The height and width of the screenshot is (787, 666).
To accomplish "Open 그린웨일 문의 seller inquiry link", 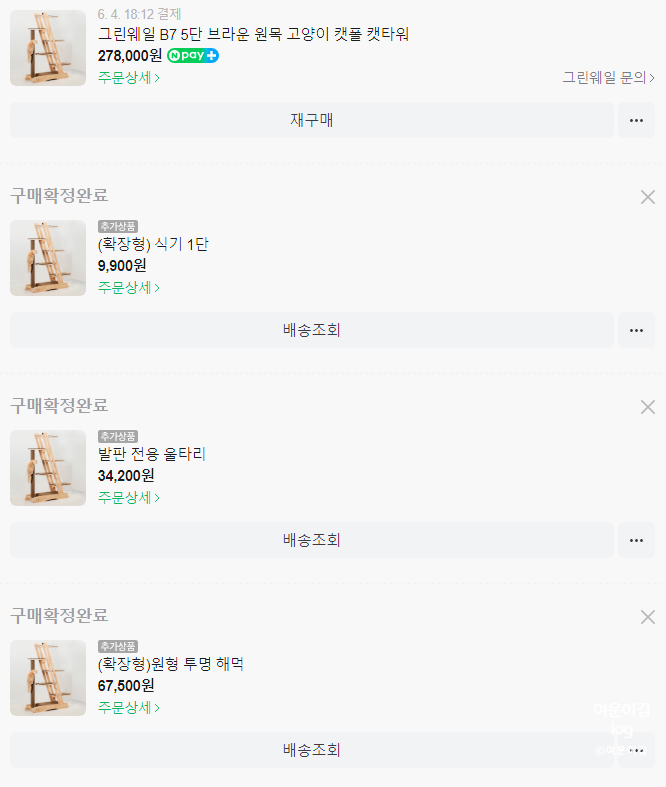I will tap(608, 77).
